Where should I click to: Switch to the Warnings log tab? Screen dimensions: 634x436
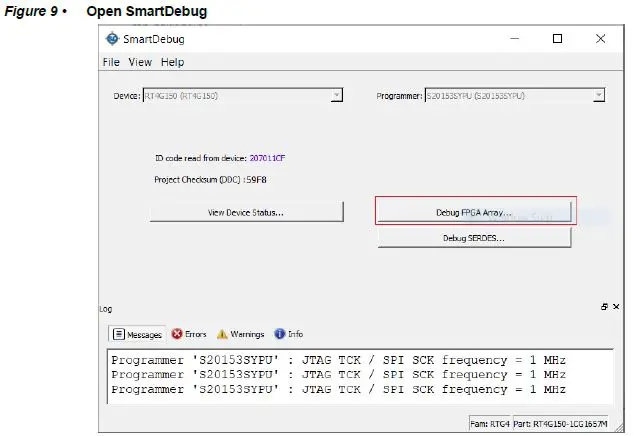[x=241, y=334]
